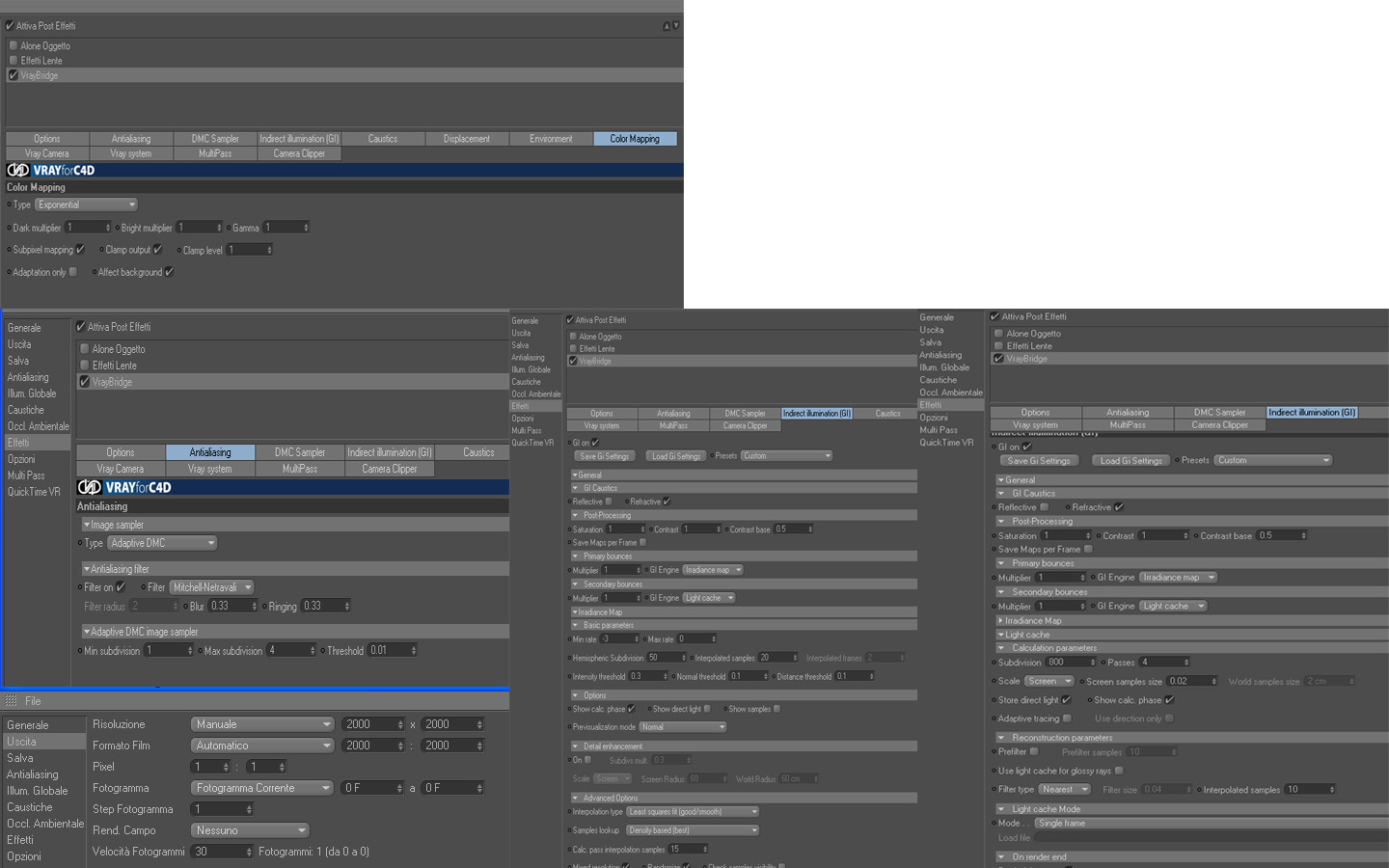Enable the Adaptation only checkbox
This screenshot has width=1389, height=868.
[73, 272]
